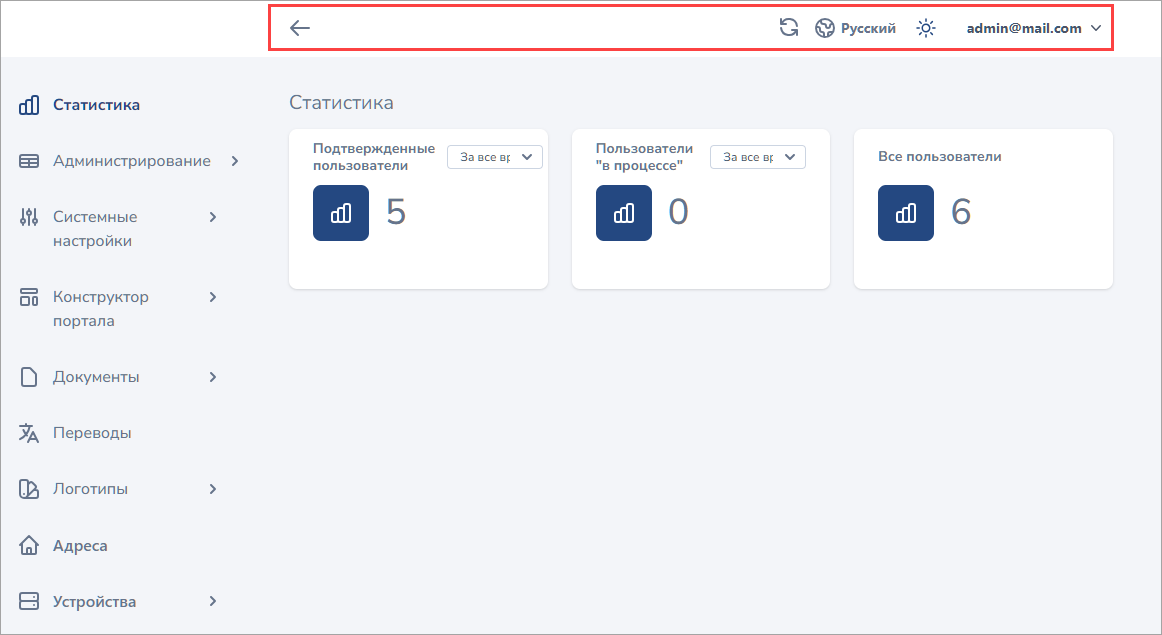Click the Документы file icon
1162x635 pixels.
click(29, 378)
